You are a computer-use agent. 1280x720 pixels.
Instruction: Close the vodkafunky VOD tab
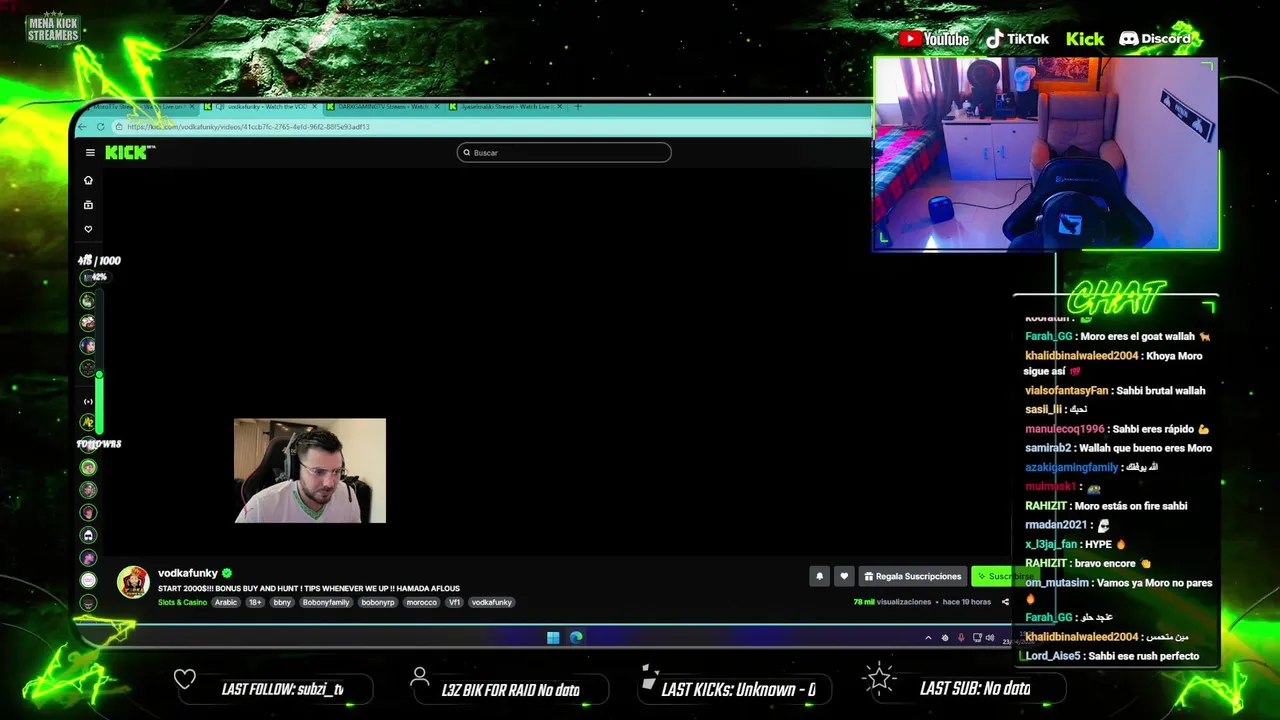point(314,106)
